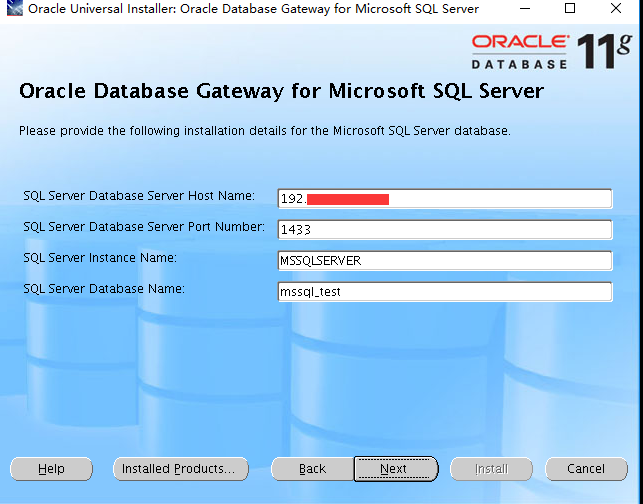Image resolution: width=643 pixels, height=504 pixels.
Task: Cancel the gateway installation
Action: click(x=586, y=468)
